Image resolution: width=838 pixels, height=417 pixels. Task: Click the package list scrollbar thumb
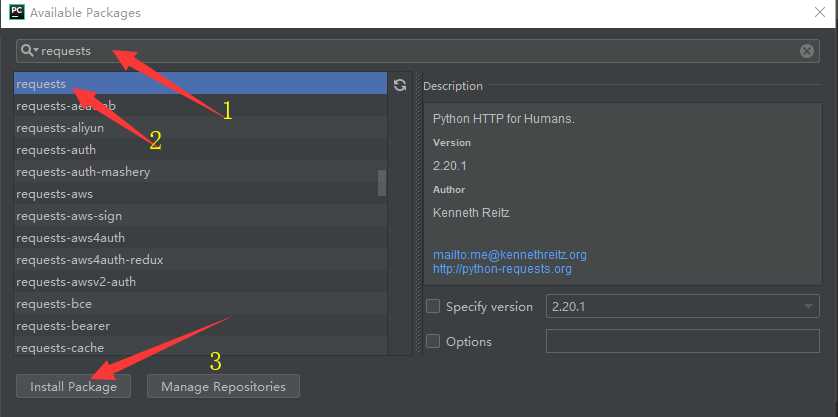pos(382,183)
